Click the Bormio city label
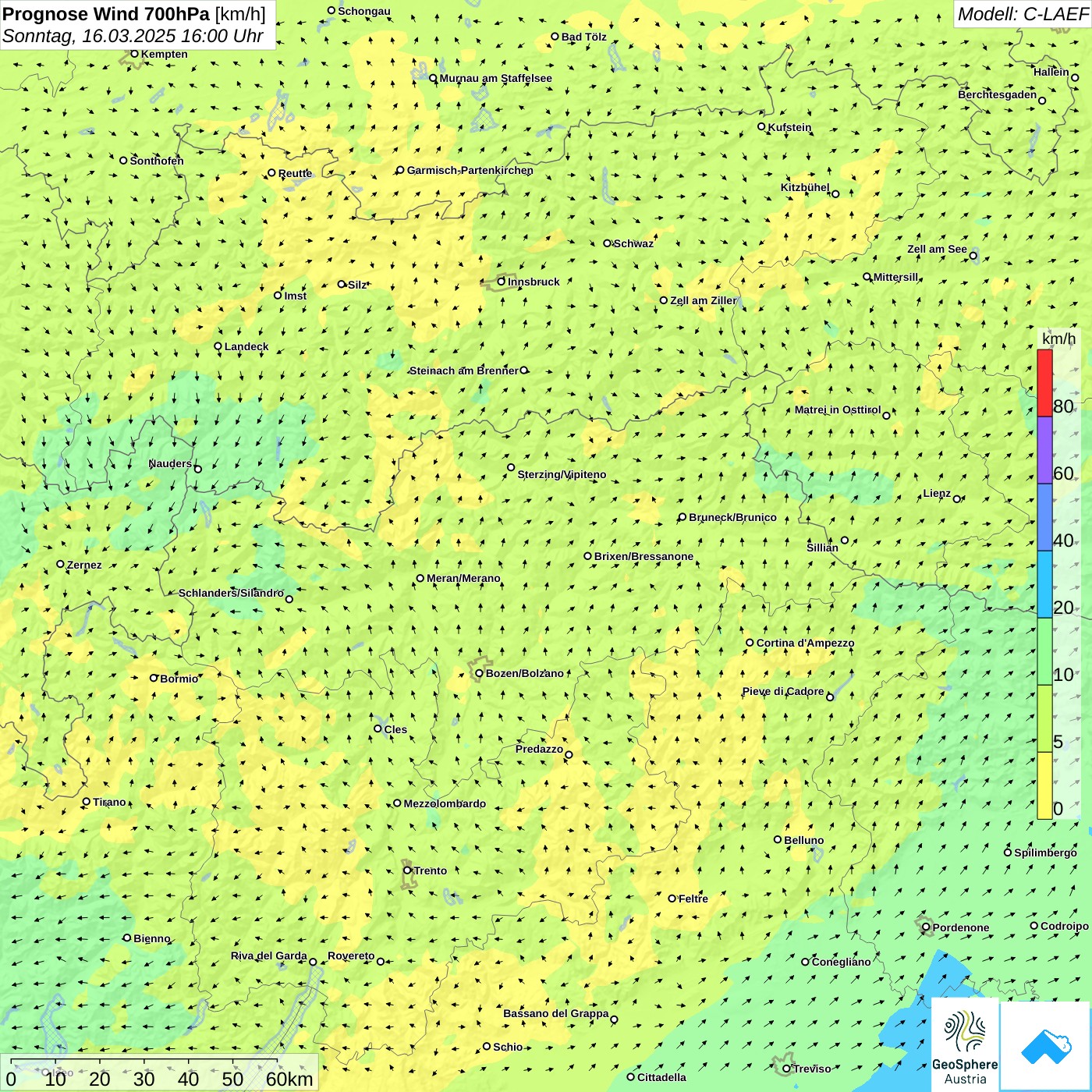 179,679
